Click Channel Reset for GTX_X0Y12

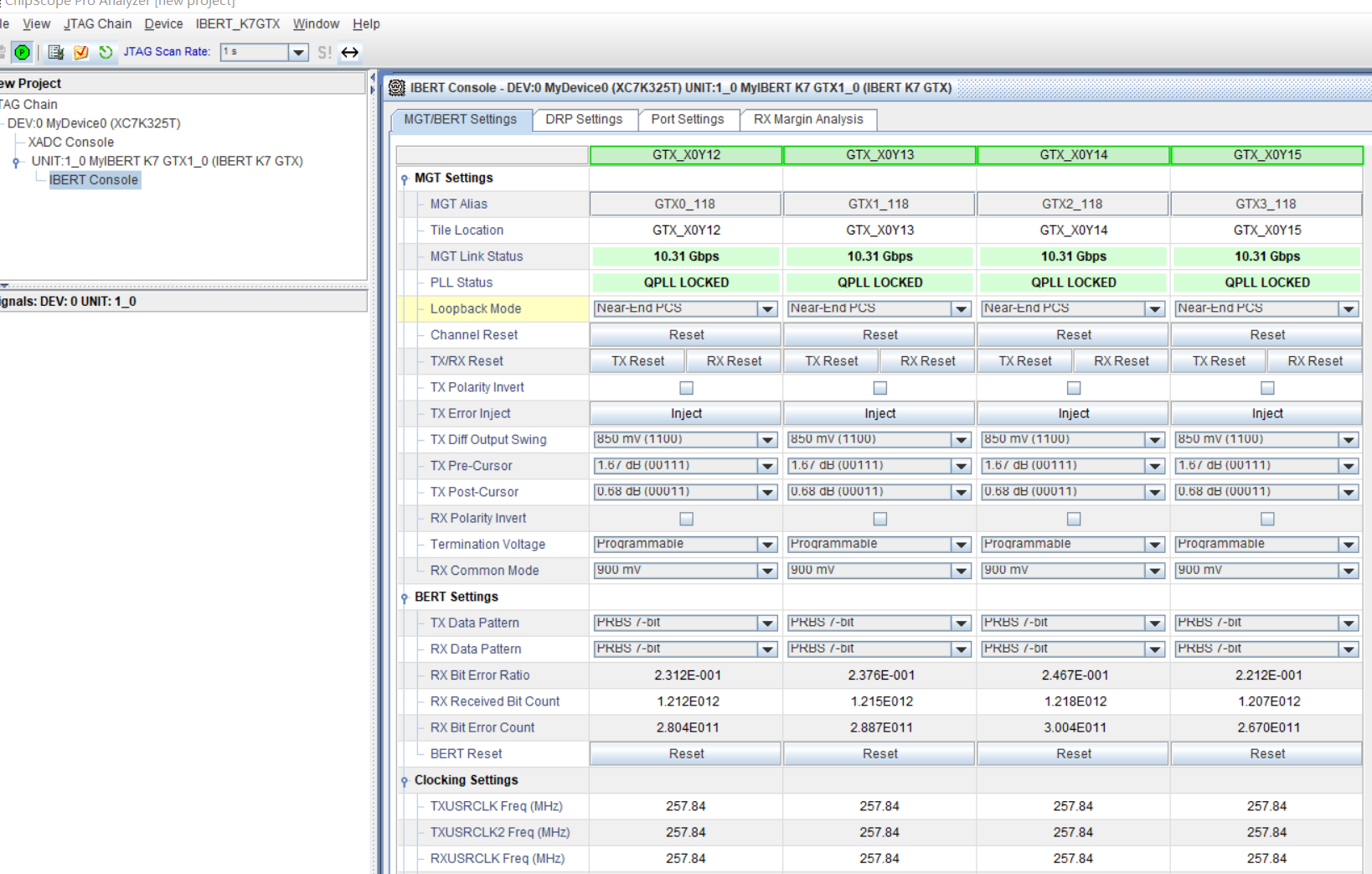coord(686,335)
